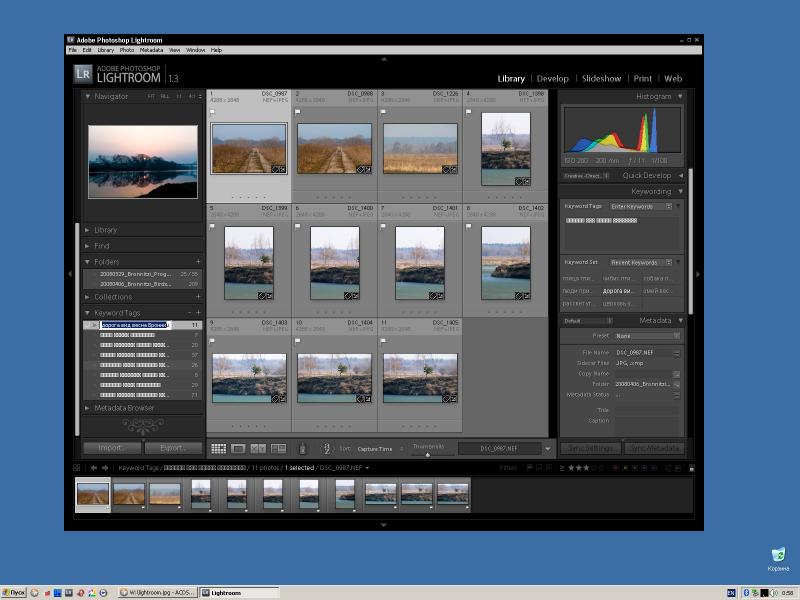
Task: Select the keyword painter spray can
Action: (302, 448)
